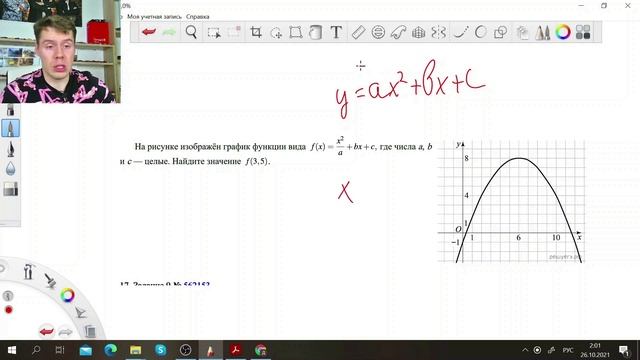
Task: Open the Моя учетная запись menu
Action: (154, 17)
